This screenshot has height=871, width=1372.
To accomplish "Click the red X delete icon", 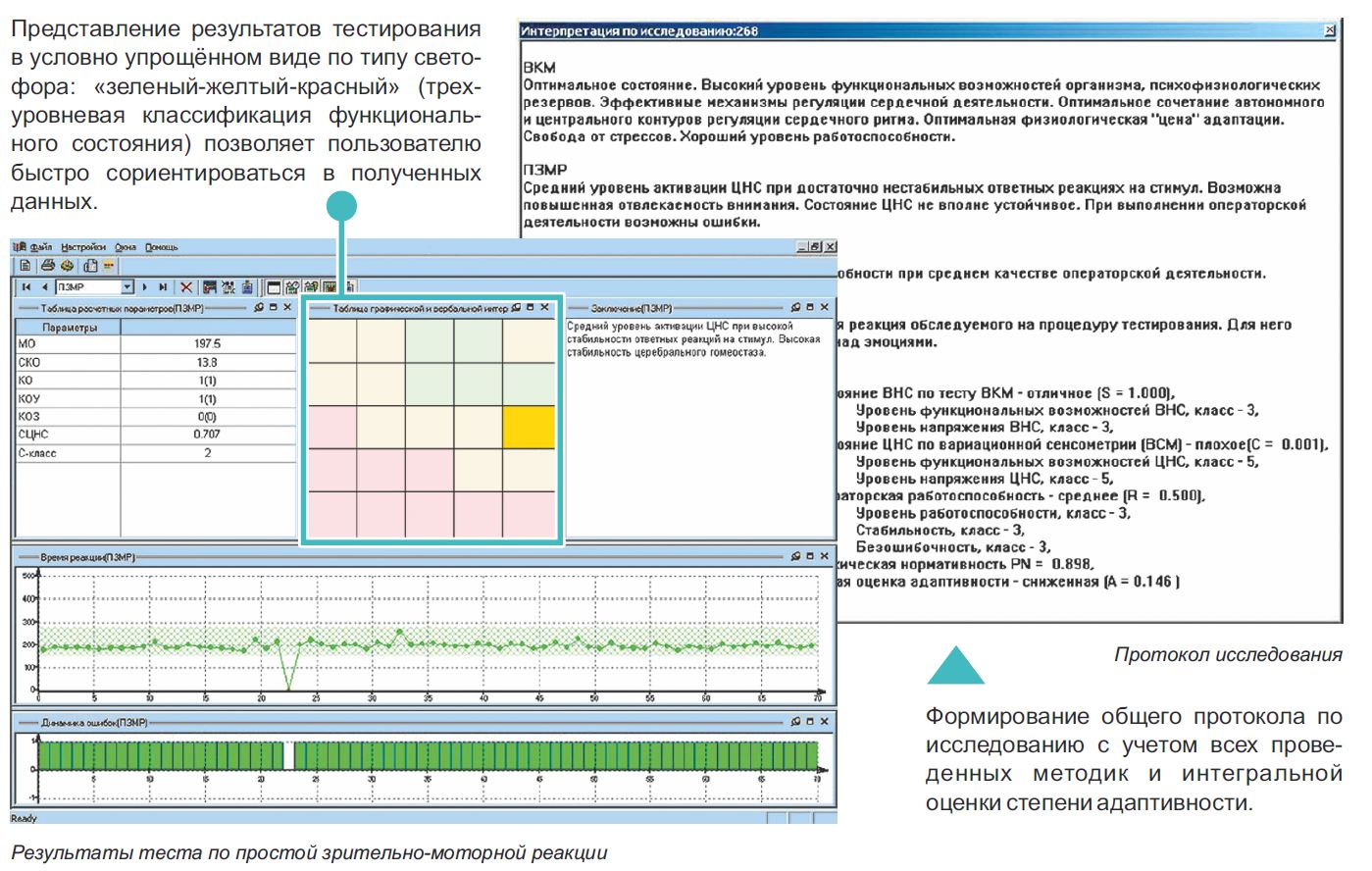I will click(186, 287).
